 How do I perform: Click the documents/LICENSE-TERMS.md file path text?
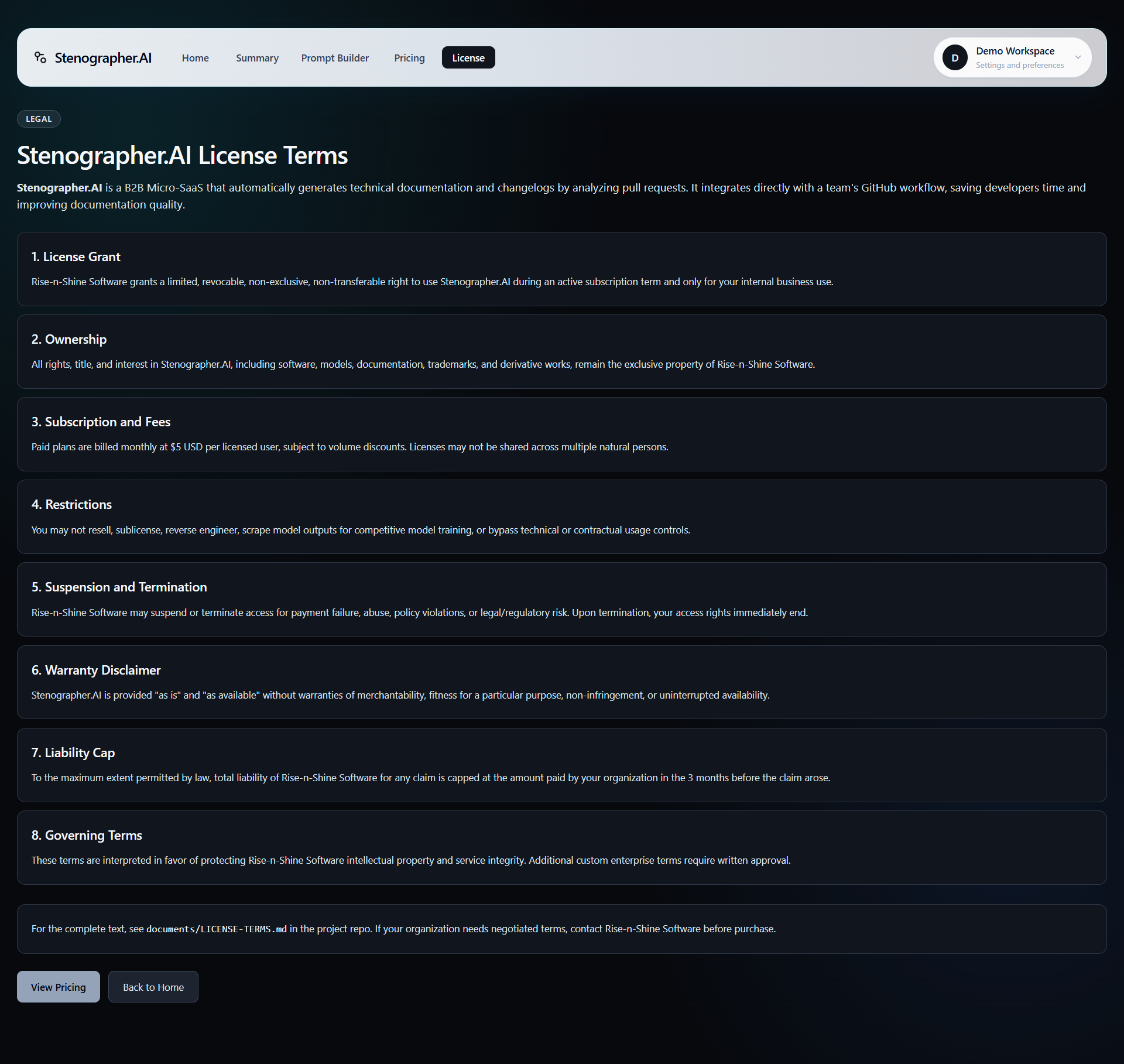click(217, 929)
